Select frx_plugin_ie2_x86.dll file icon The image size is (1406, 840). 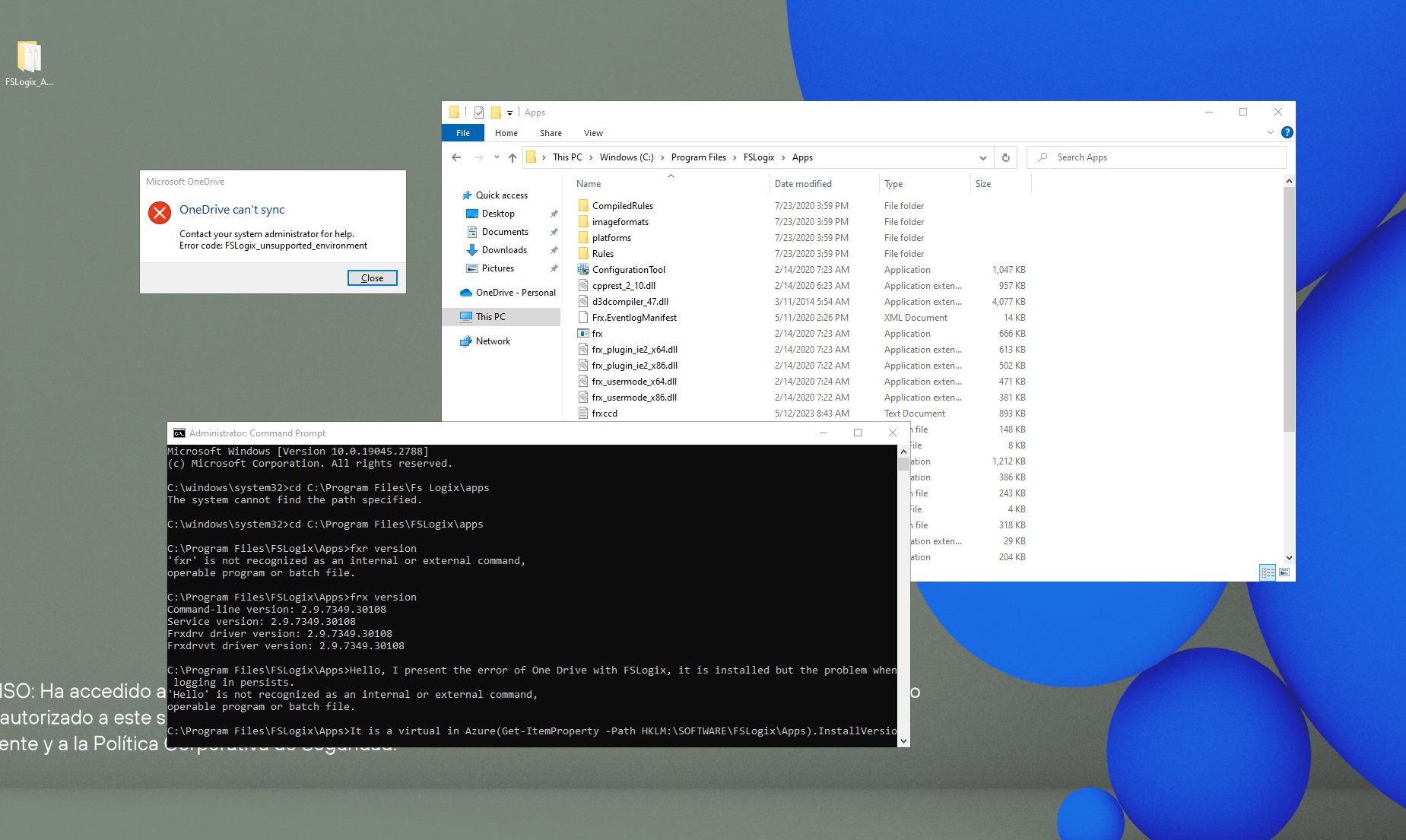(x=583, y=366)
